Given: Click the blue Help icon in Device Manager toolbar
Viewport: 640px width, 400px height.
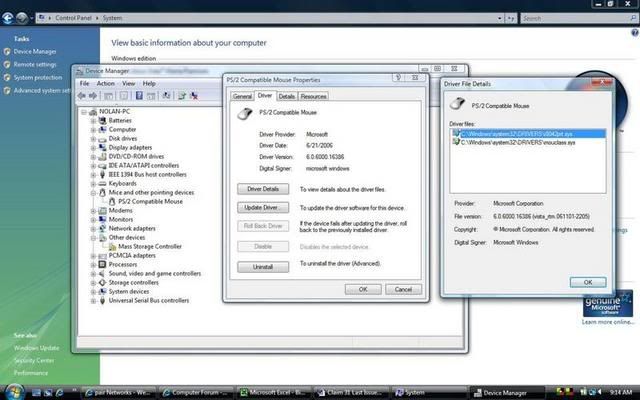Looking at the screenshot, I should point(139,96).
